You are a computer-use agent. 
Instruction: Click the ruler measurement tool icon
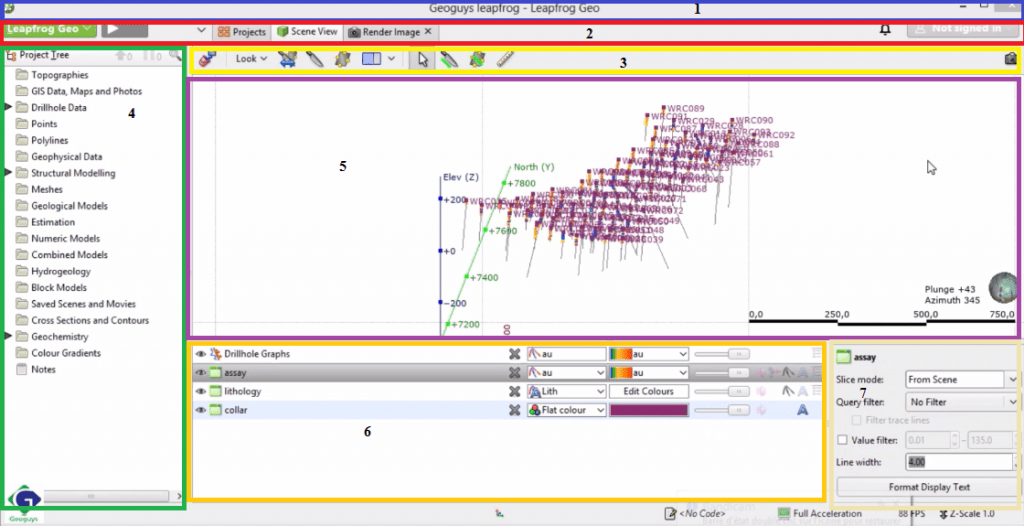coord(505,59)
